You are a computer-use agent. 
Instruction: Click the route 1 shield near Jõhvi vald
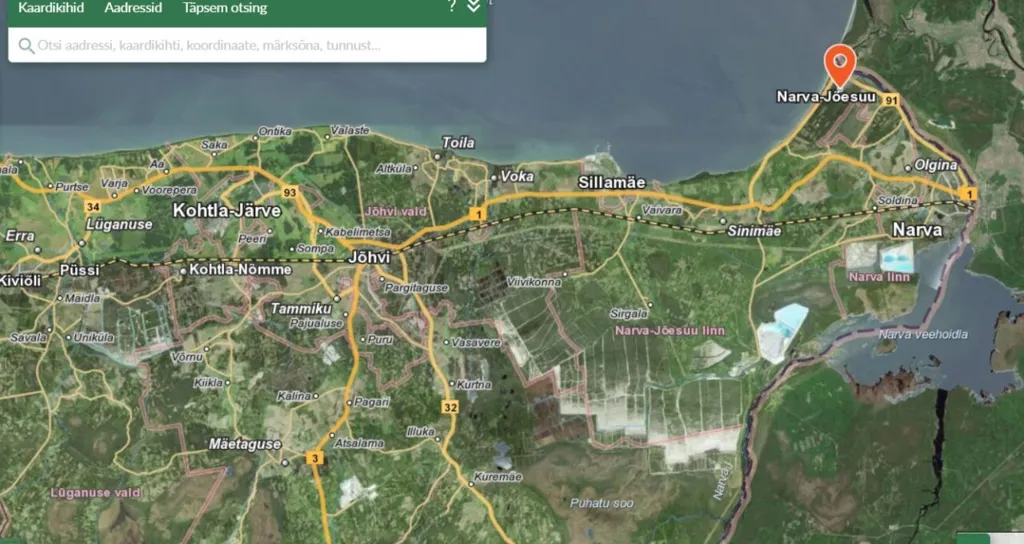[478, 214]
